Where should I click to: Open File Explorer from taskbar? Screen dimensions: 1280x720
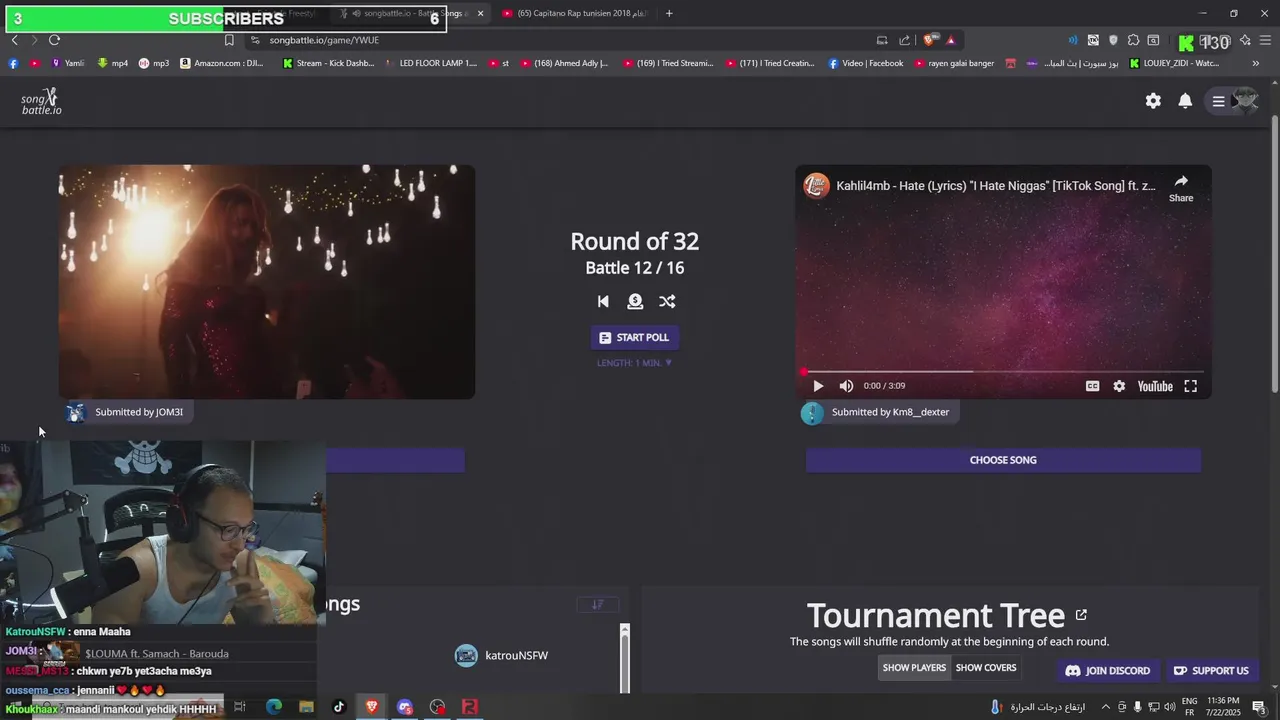307,707
